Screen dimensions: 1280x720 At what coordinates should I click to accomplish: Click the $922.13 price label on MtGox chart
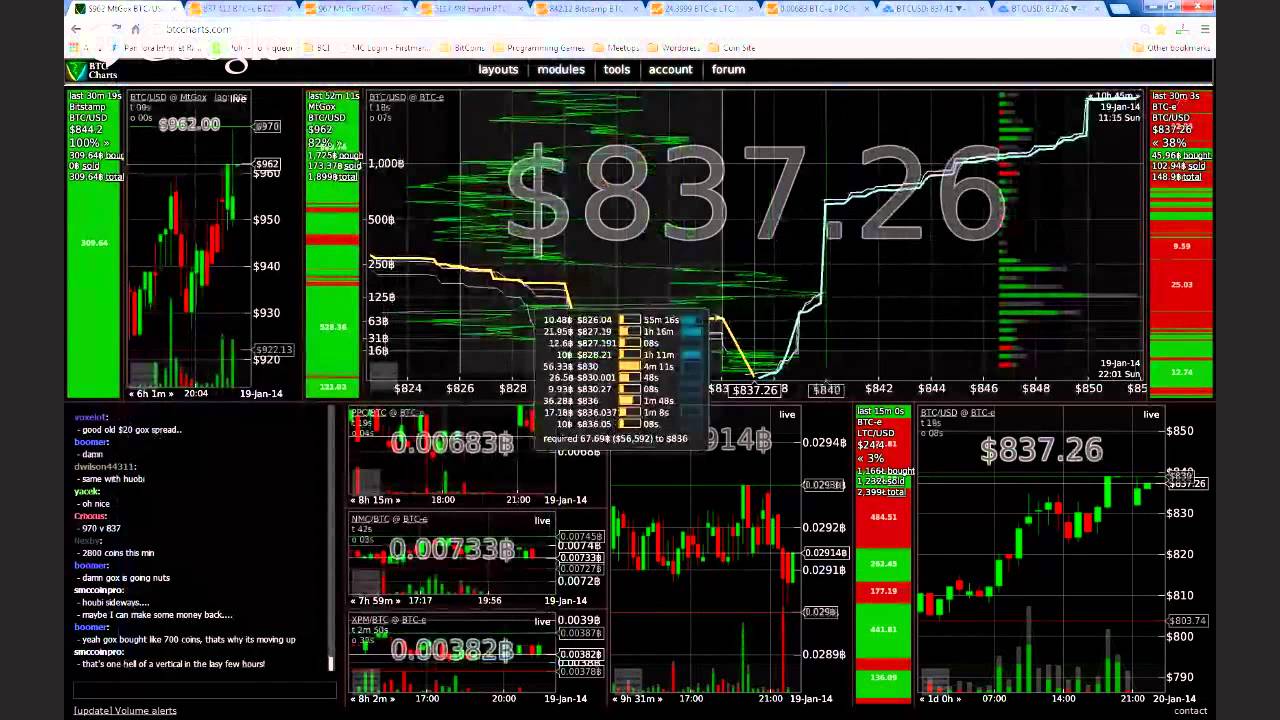point(273,349)
